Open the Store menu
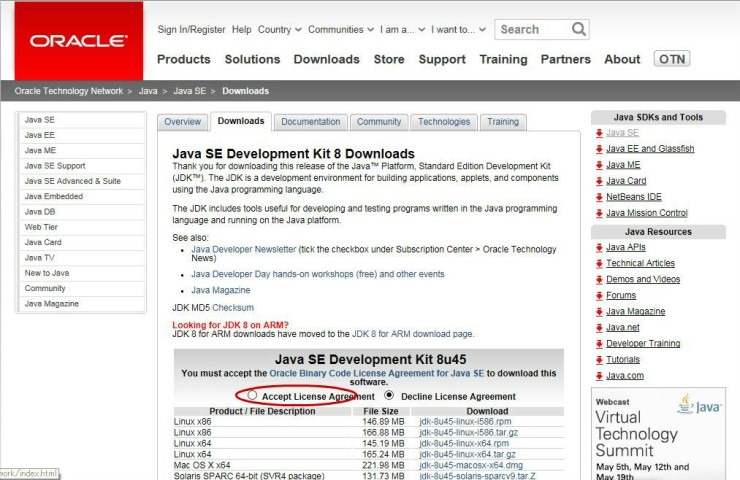Viewport: 740px width, 480px height. [x=389, y=59]
